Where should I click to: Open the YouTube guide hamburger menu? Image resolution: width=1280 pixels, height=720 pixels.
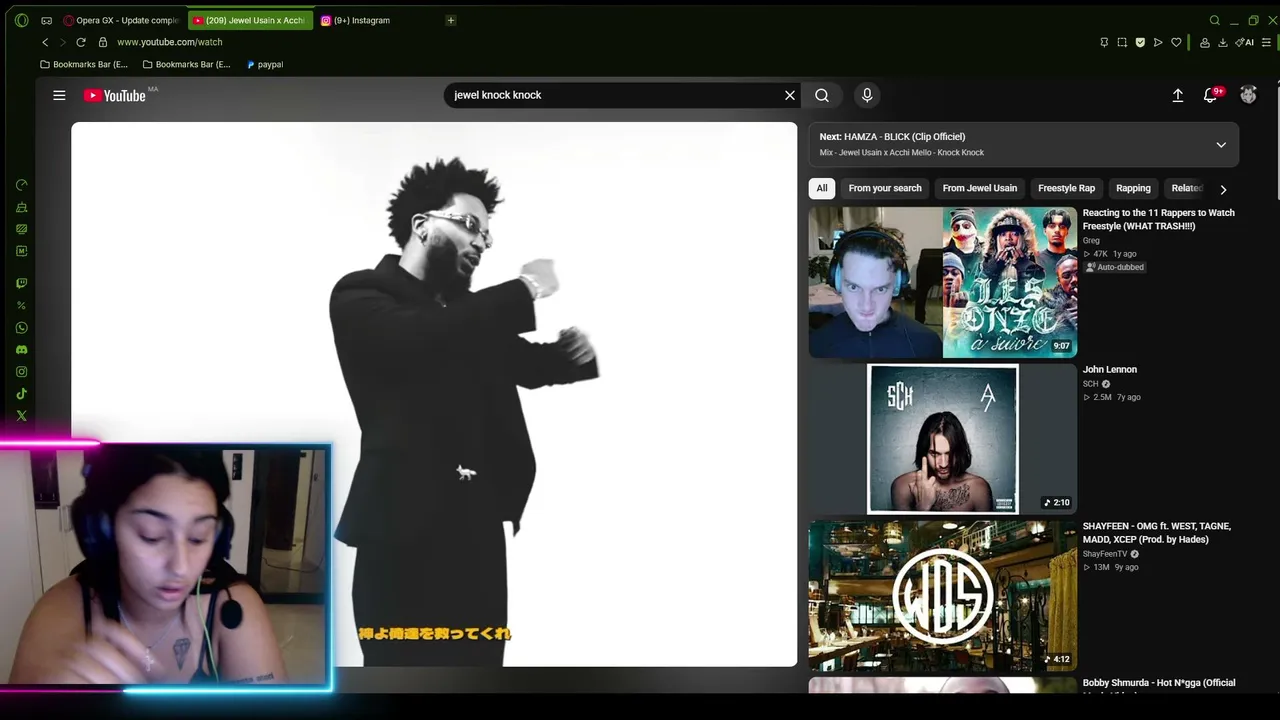click(x=59, y=95)
